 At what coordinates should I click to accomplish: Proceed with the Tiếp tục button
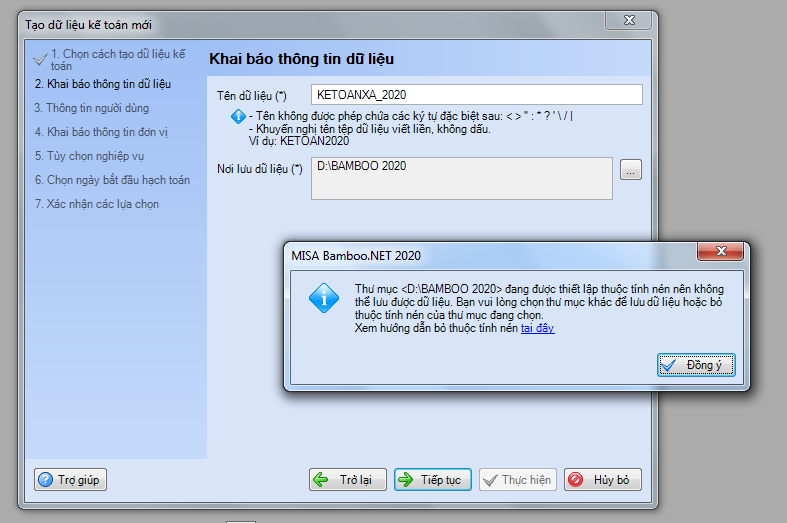[x=433, y=479]
